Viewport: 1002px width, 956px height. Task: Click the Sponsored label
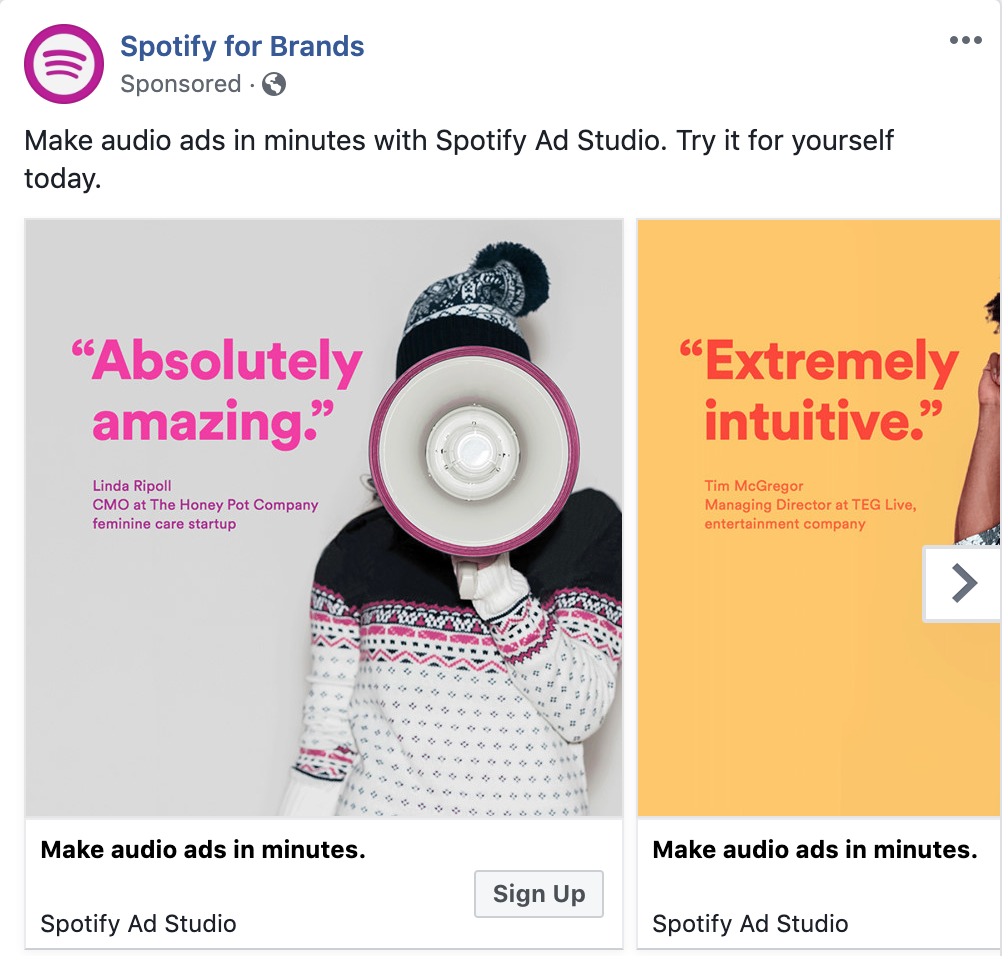(181, 84)
